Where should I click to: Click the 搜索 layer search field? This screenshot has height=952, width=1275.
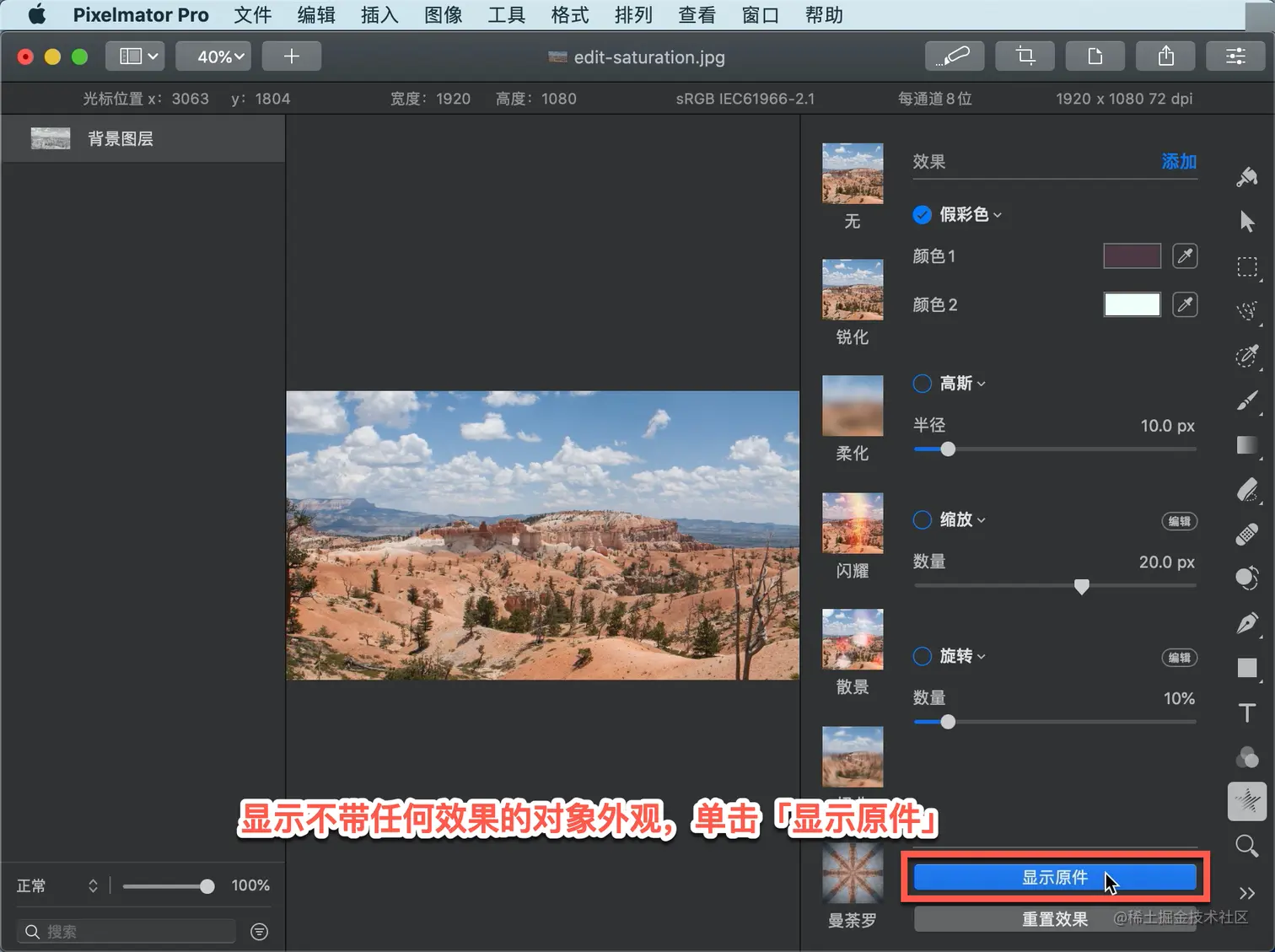coord(126,932)
